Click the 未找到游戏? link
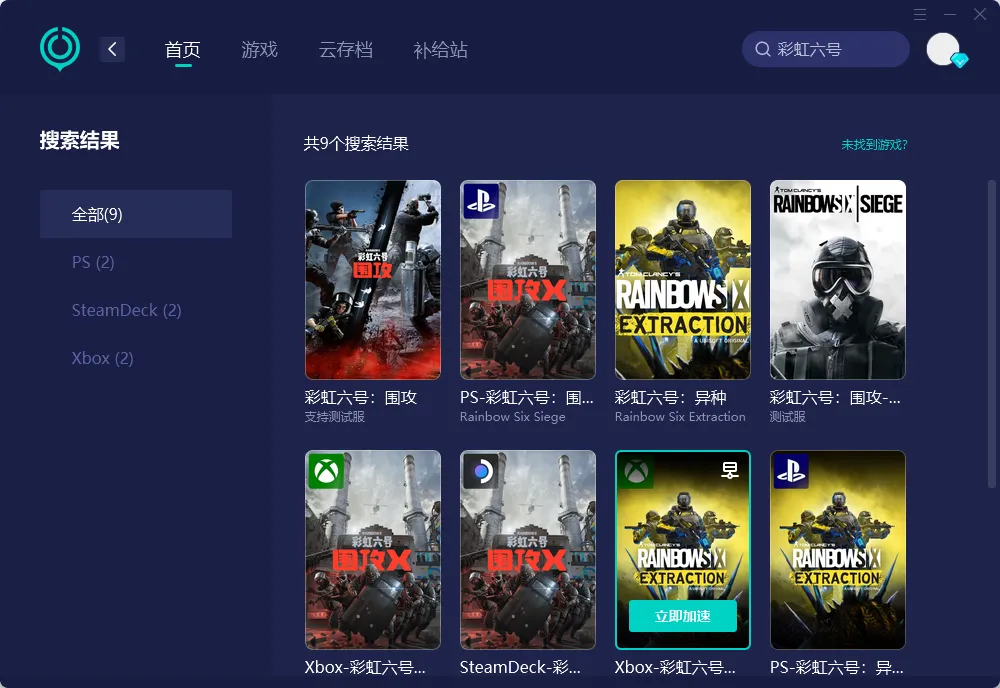 point(874,145)
